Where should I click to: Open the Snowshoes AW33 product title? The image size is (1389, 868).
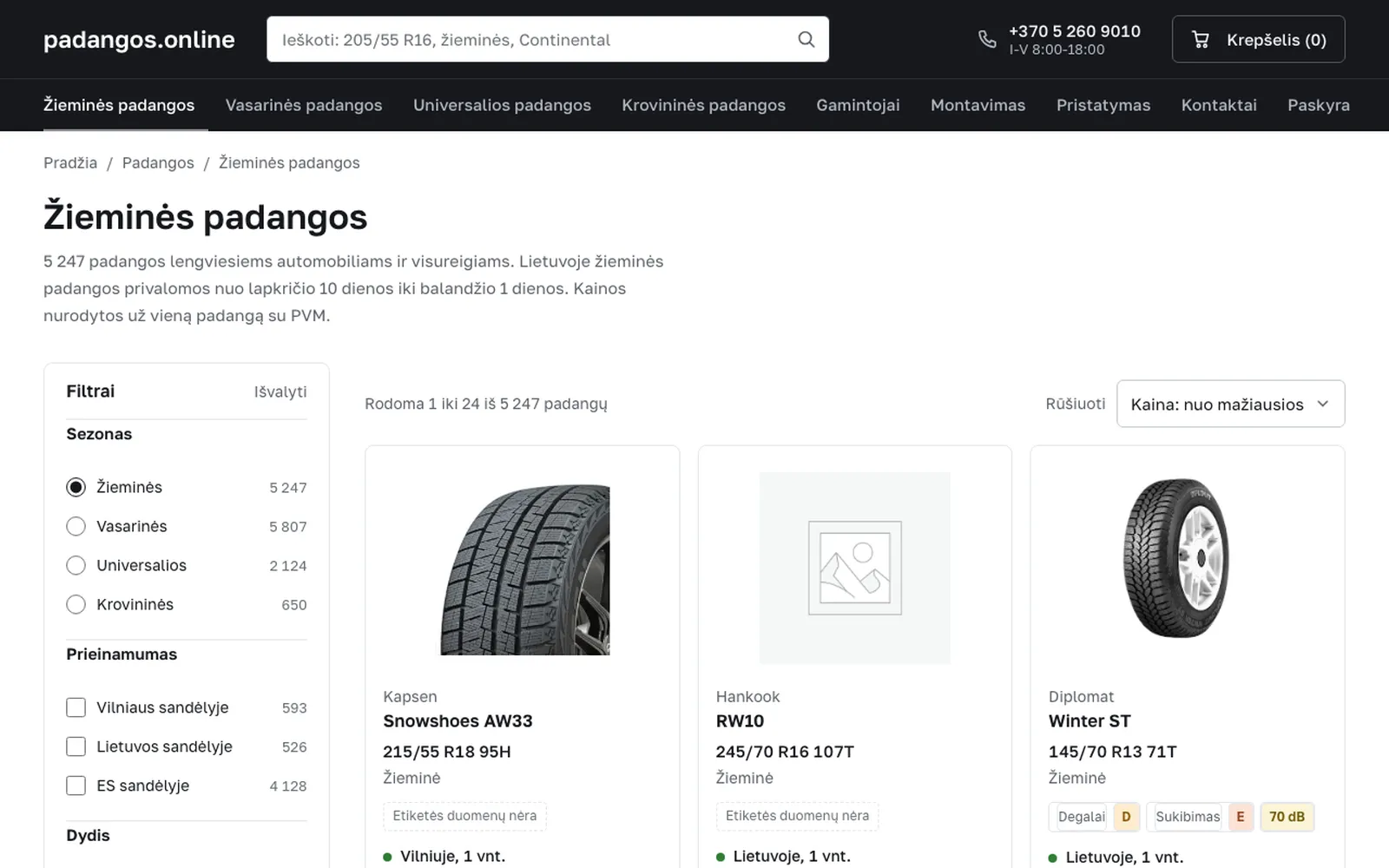click(x=458, y=720)
